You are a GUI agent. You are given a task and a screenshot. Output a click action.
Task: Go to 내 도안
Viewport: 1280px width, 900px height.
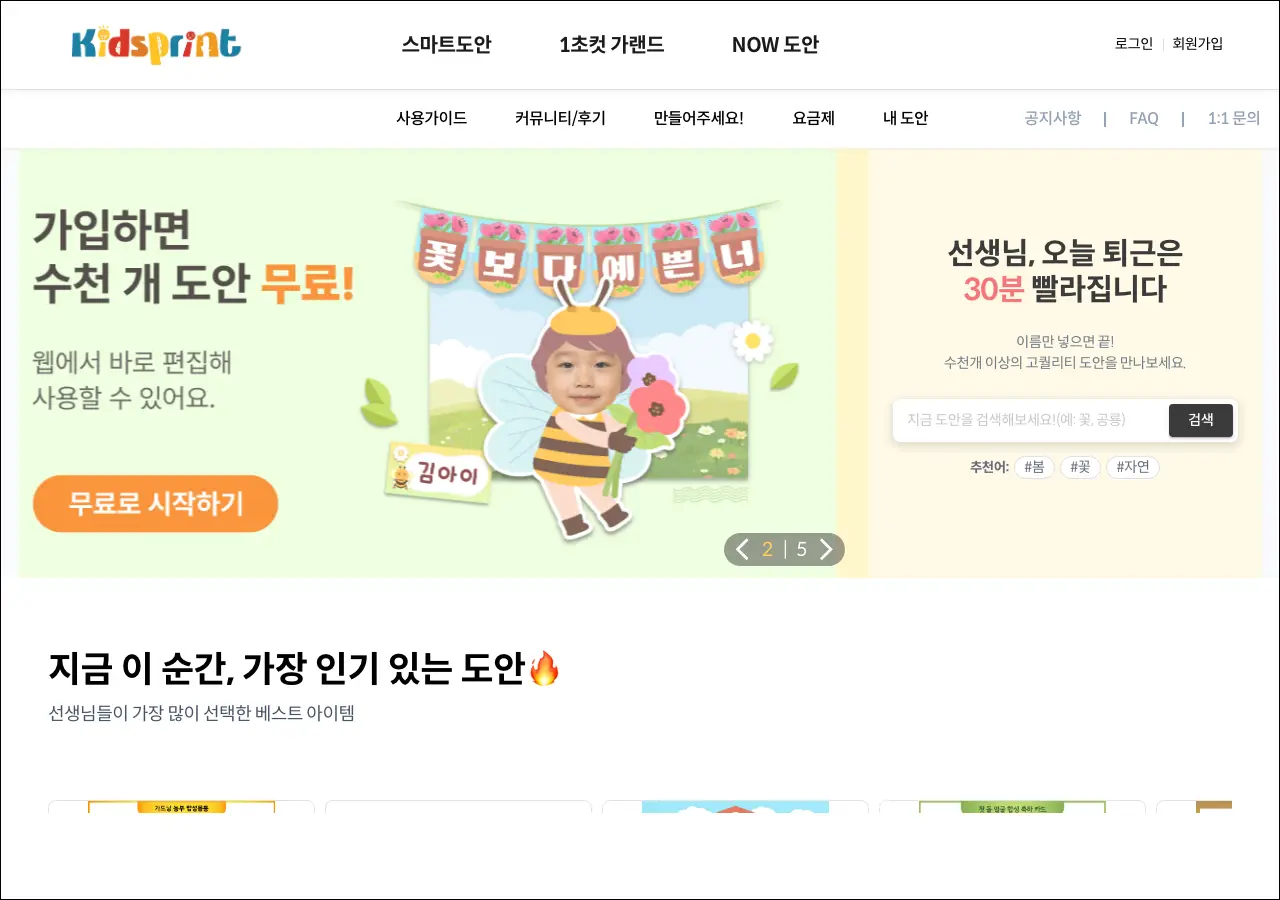tap(905, 118)
